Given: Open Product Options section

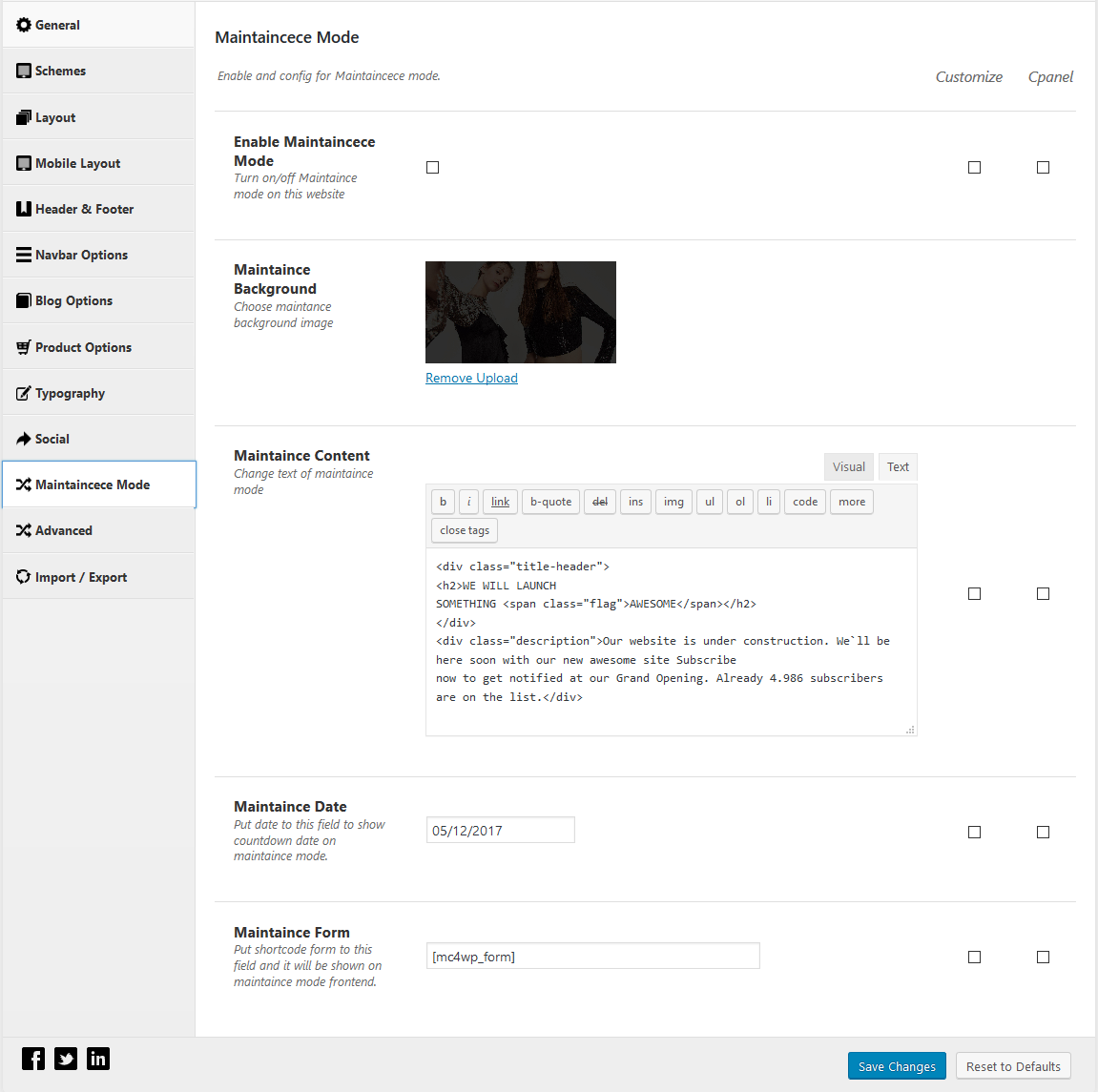Looking at the screenshot, I should point(98,347).
